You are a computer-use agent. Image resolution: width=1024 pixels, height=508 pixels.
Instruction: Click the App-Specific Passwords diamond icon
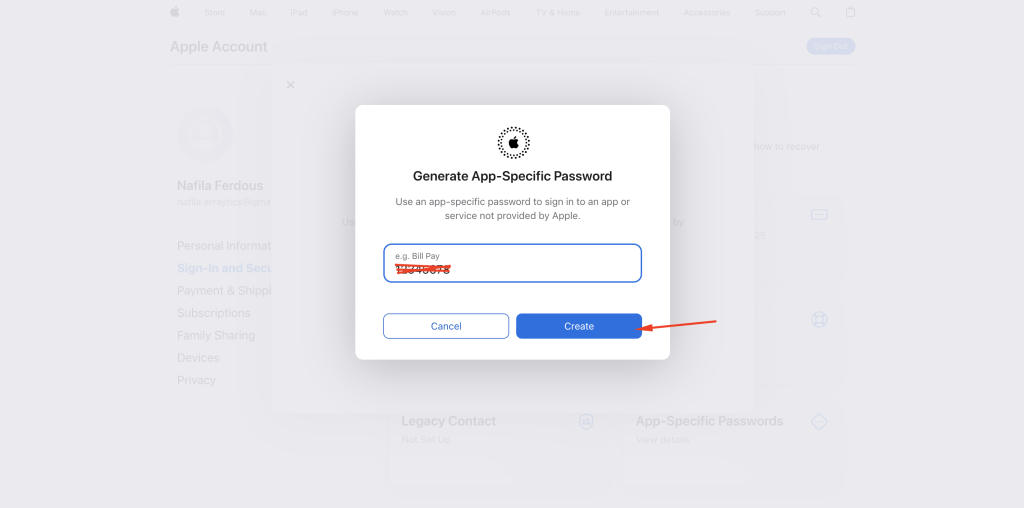click(818, 421)
